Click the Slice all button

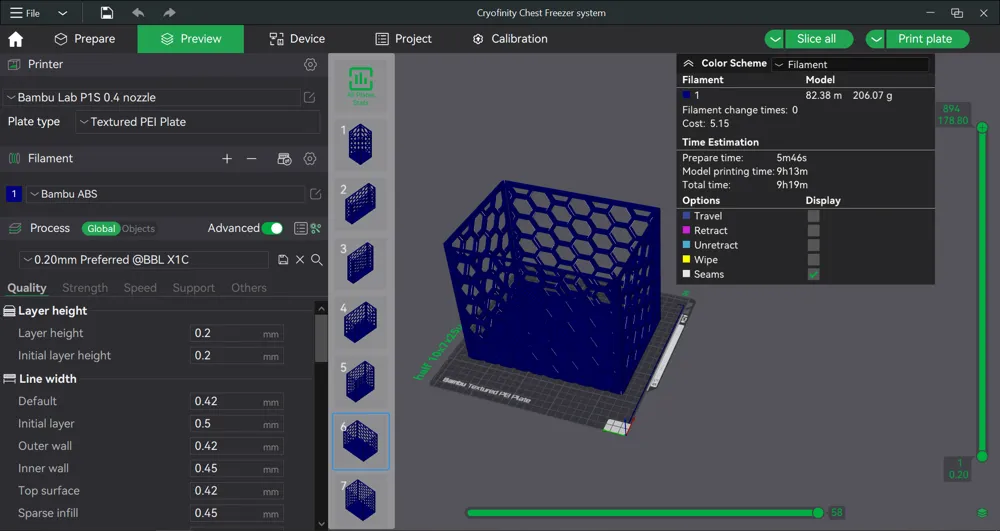pos(819,39)
